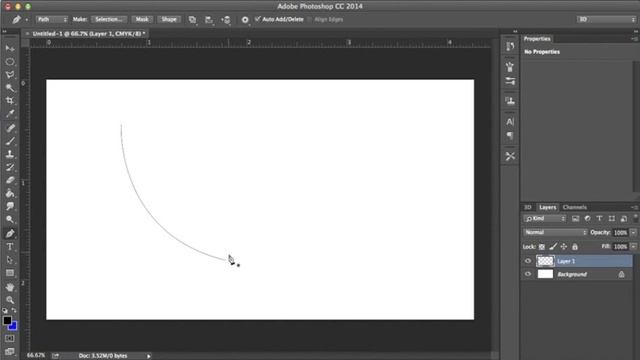The width and height of the screenshot is (640, 360).
Task: Select the Eyedropper tool
Action: point(10,113)
